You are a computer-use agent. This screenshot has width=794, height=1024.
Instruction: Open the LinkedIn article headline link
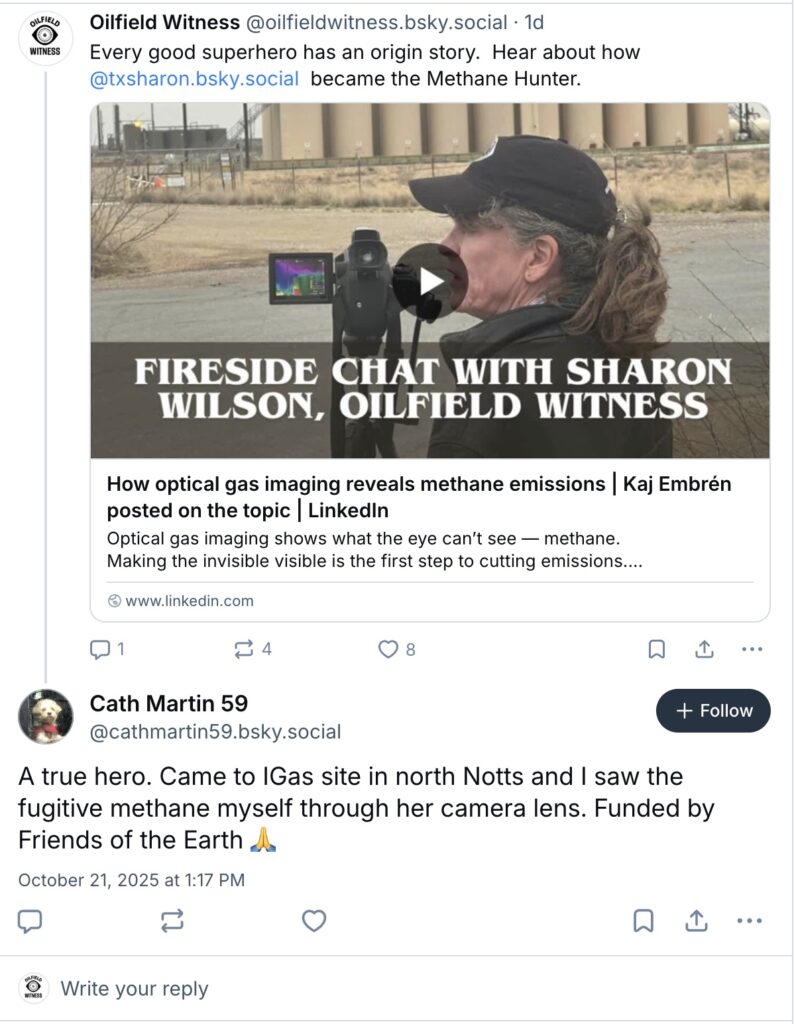point(418,497)
